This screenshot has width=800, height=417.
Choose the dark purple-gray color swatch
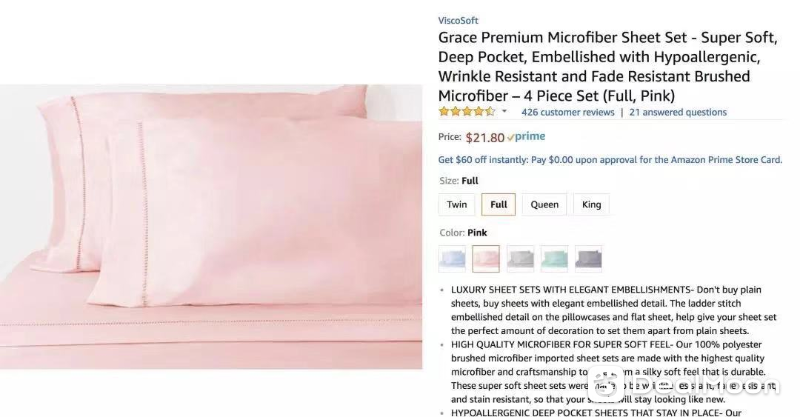(x=588, y=259)
